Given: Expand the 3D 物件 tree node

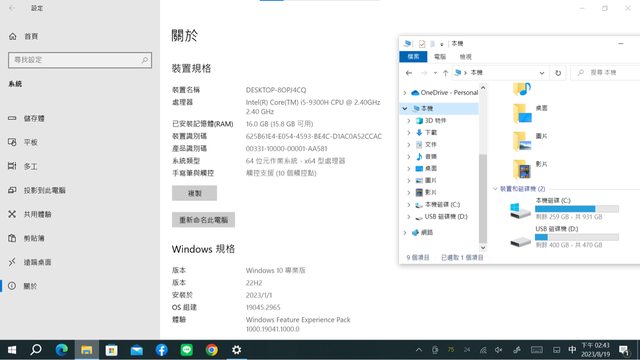Looking at the screenshot, I should [409, 120].
